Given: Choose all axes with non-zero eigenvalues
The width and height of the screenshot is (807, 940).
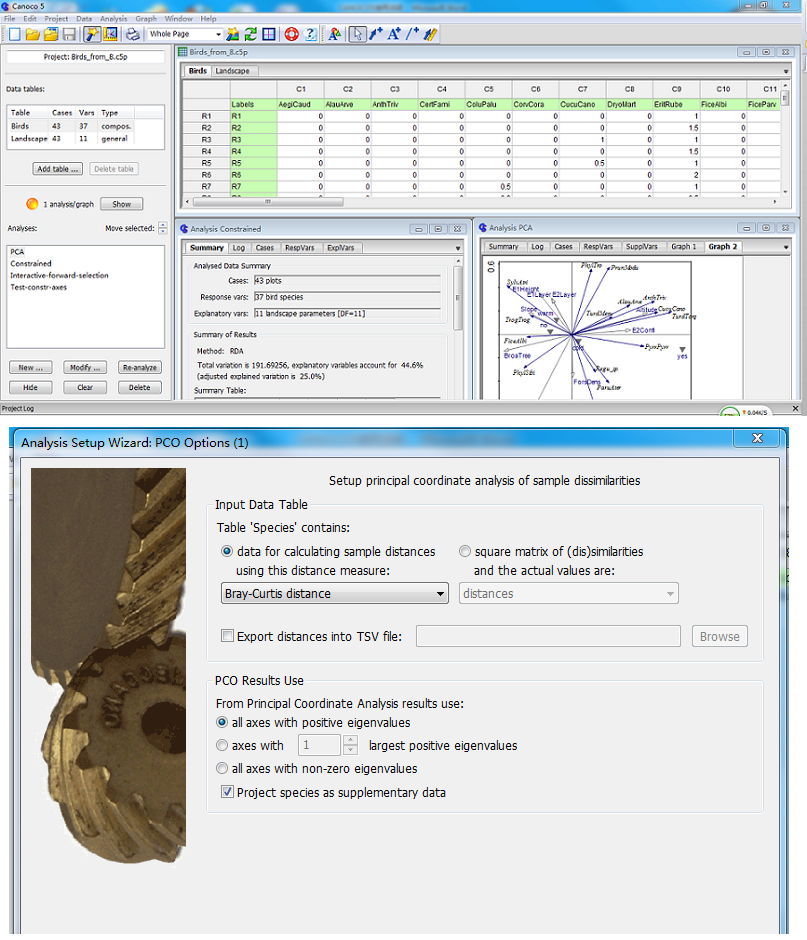Looking at the screenshot, I should (222, 768).
